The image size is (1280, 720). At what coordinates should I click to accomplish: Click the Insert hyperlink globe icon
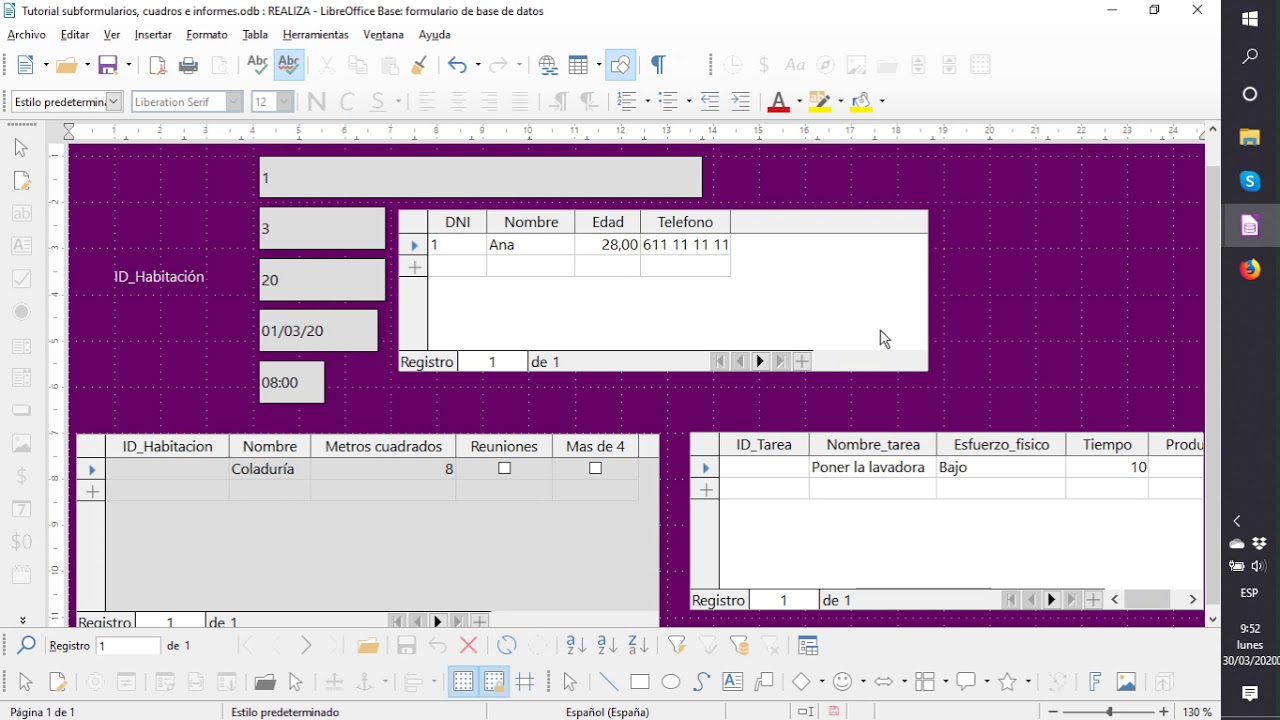point(548,66)
